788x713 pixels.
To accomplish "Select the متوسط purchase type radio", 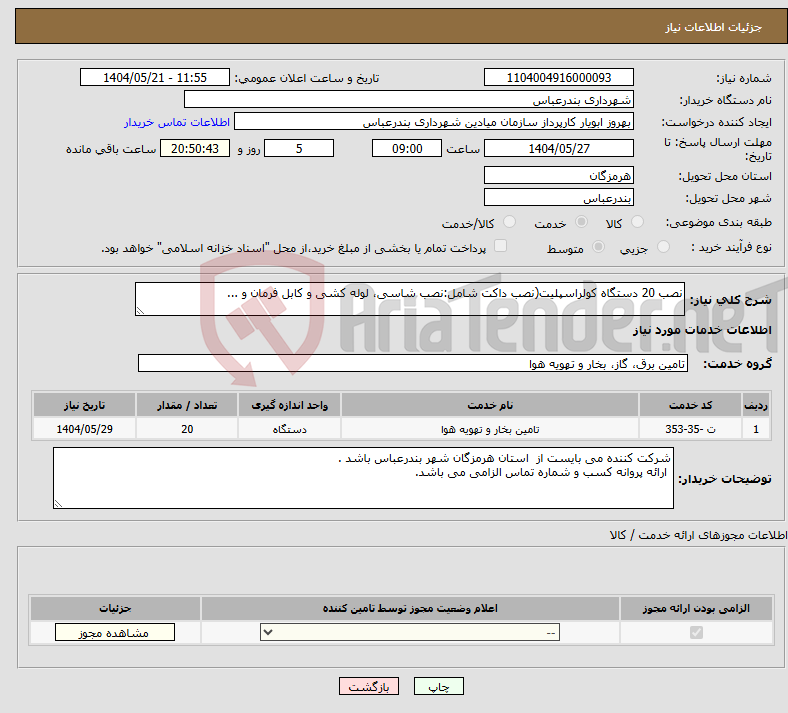I will (x=599, y=247).
